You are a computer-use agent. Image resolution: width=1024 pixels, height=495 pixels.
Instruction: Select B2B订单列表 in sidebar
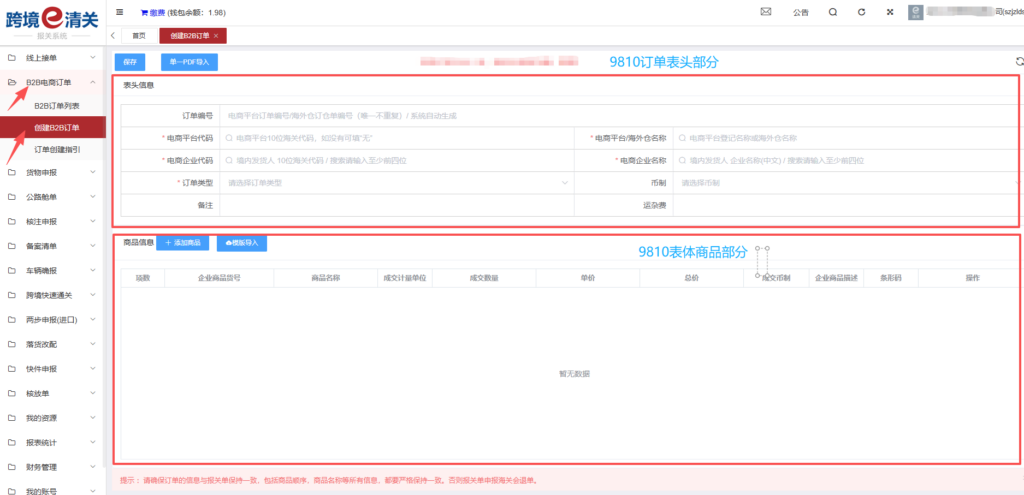click(x=57, y=105)
